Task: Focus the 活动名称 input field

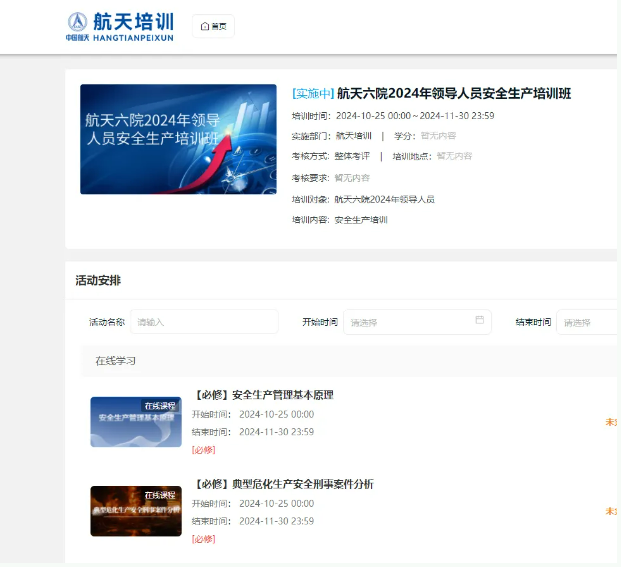Action: coord(204,322)
